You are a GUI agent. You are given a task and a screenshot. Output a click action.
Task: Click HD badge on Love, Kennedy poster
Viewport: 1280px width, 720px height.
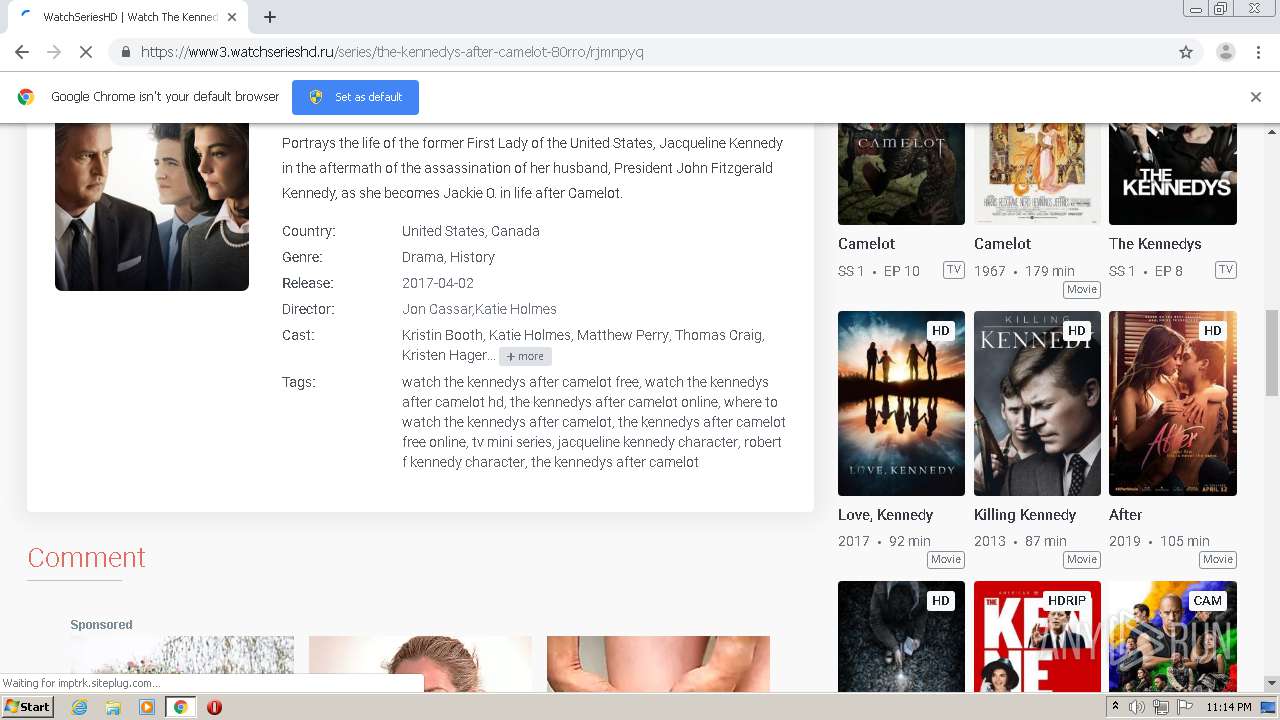(940, 330)
